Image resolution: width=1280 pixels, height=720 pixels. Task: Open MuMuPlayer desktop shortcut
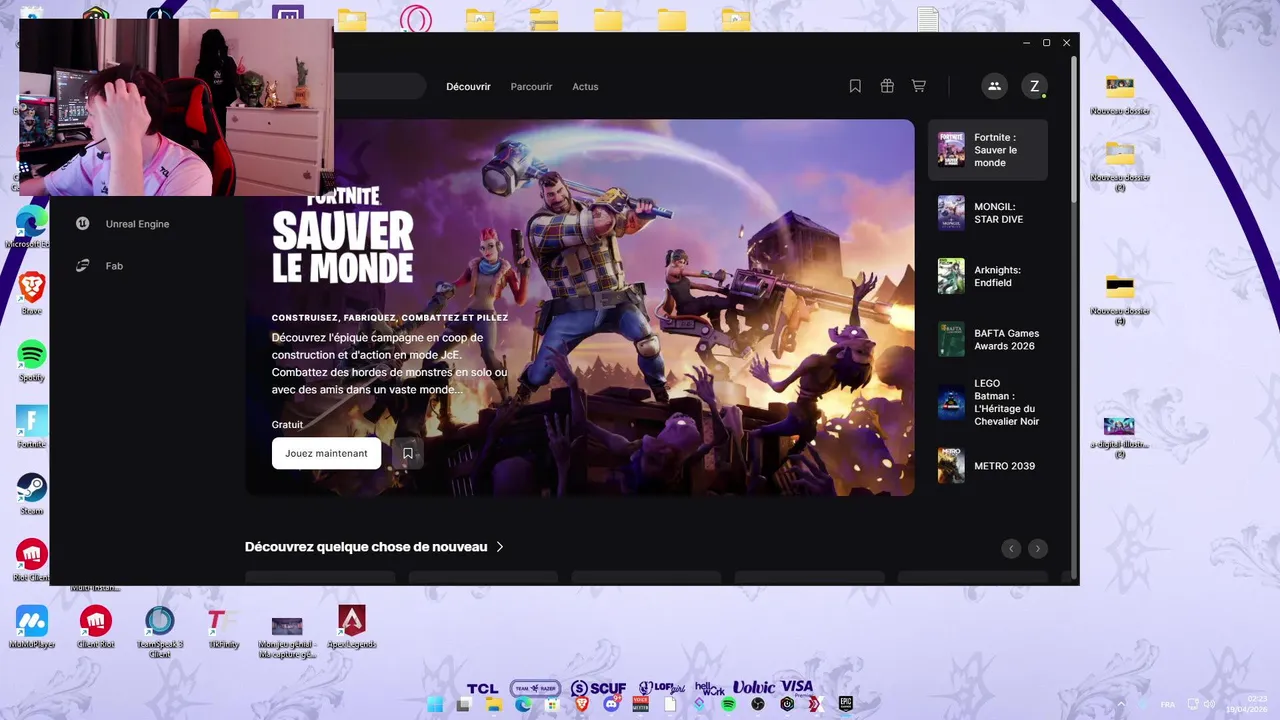click(x=32, y=627)
